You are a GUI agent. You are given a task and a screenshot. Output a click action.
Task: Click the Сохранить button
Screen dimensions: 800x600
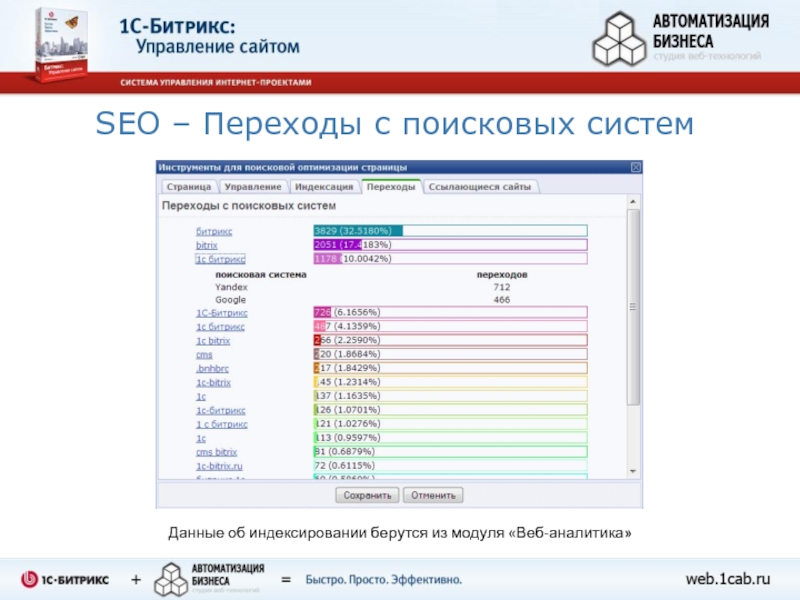click(x=367, y=495)
